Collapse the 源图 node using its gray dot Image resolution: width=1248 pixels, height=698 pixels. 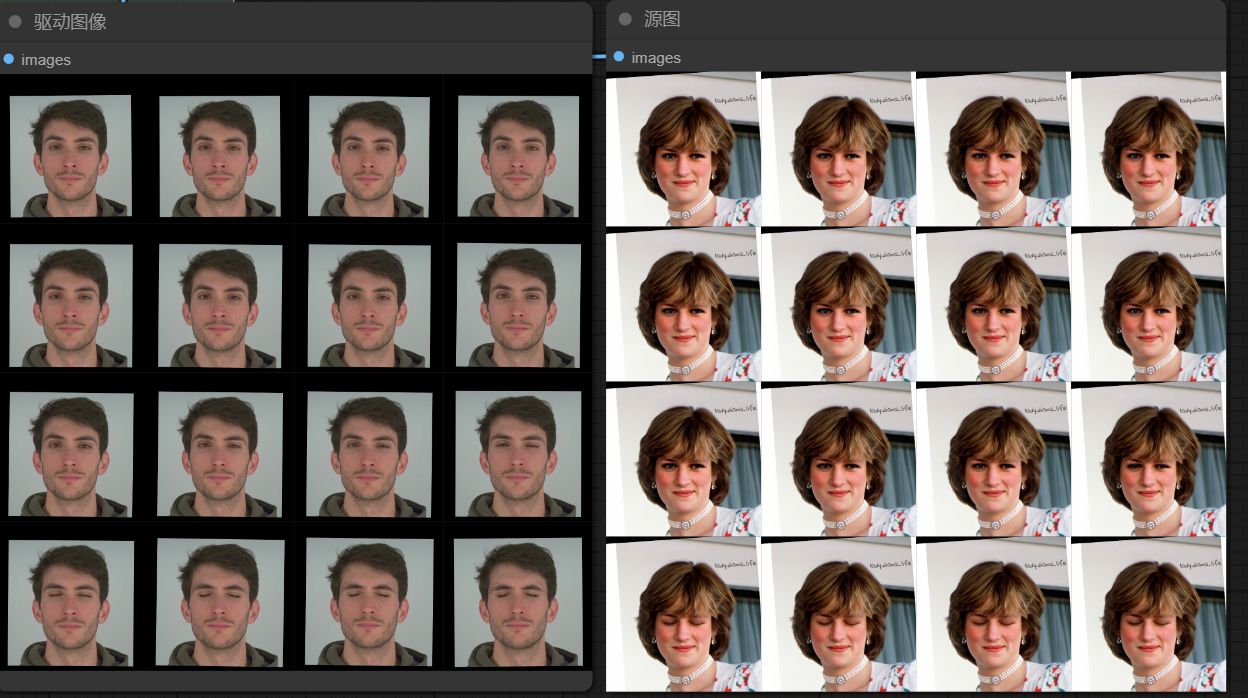pyautogui.click(x=625, y=19)
